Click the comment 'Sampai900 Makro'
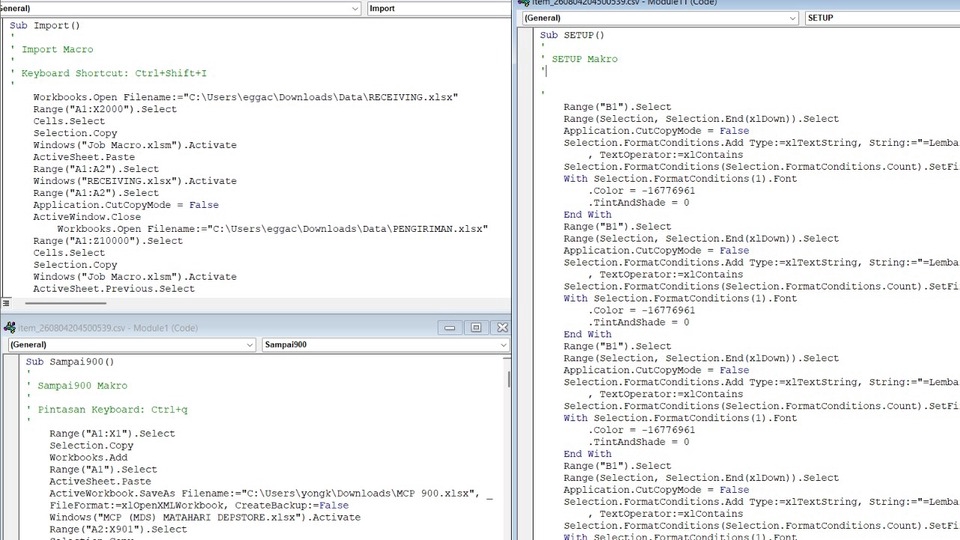 pos(83,386)
